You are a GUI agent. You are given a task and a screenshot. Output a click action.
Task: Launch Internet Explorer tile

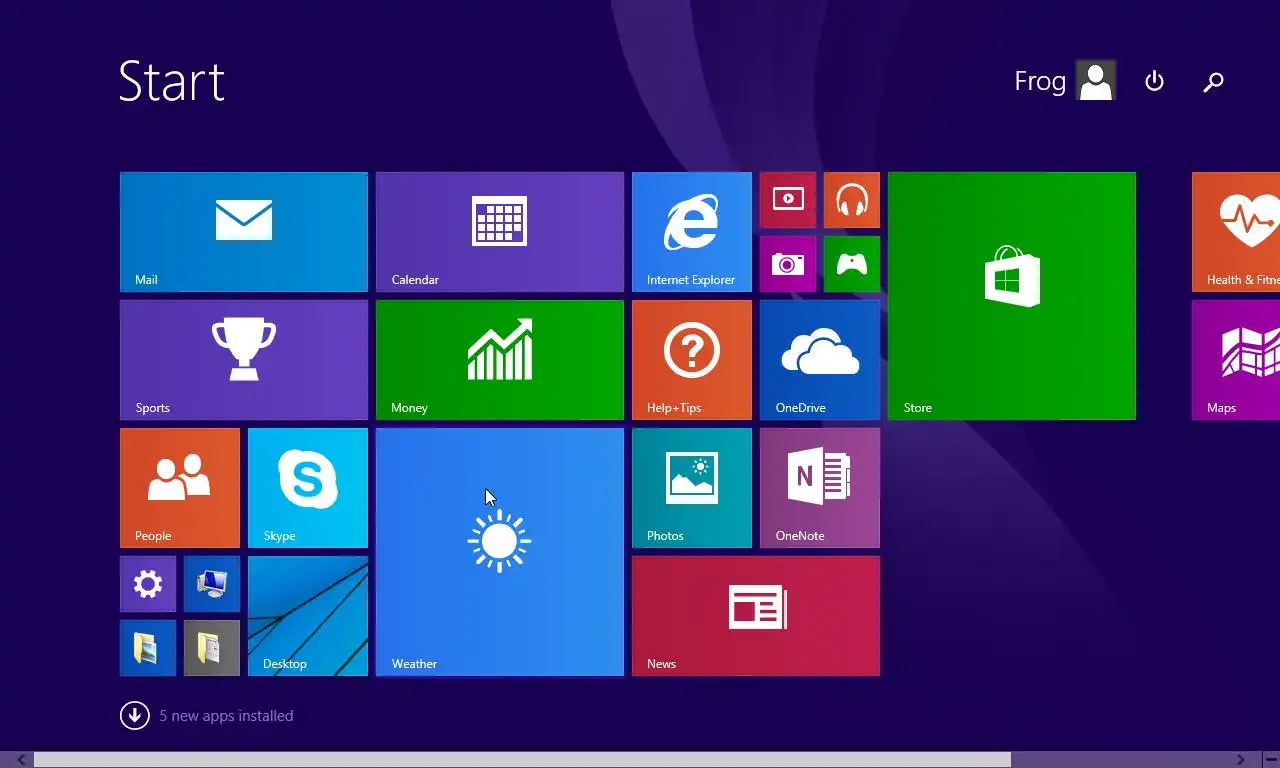692,232
